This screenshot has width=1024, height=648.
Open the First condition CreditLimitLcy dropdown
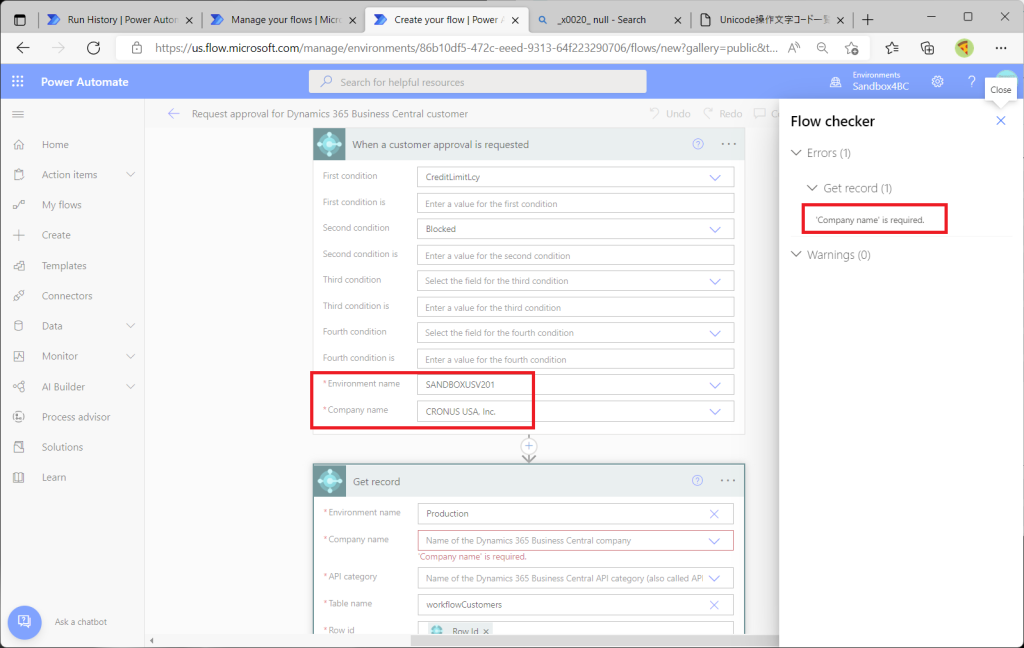pyautogui.click(x=715, y=177)
